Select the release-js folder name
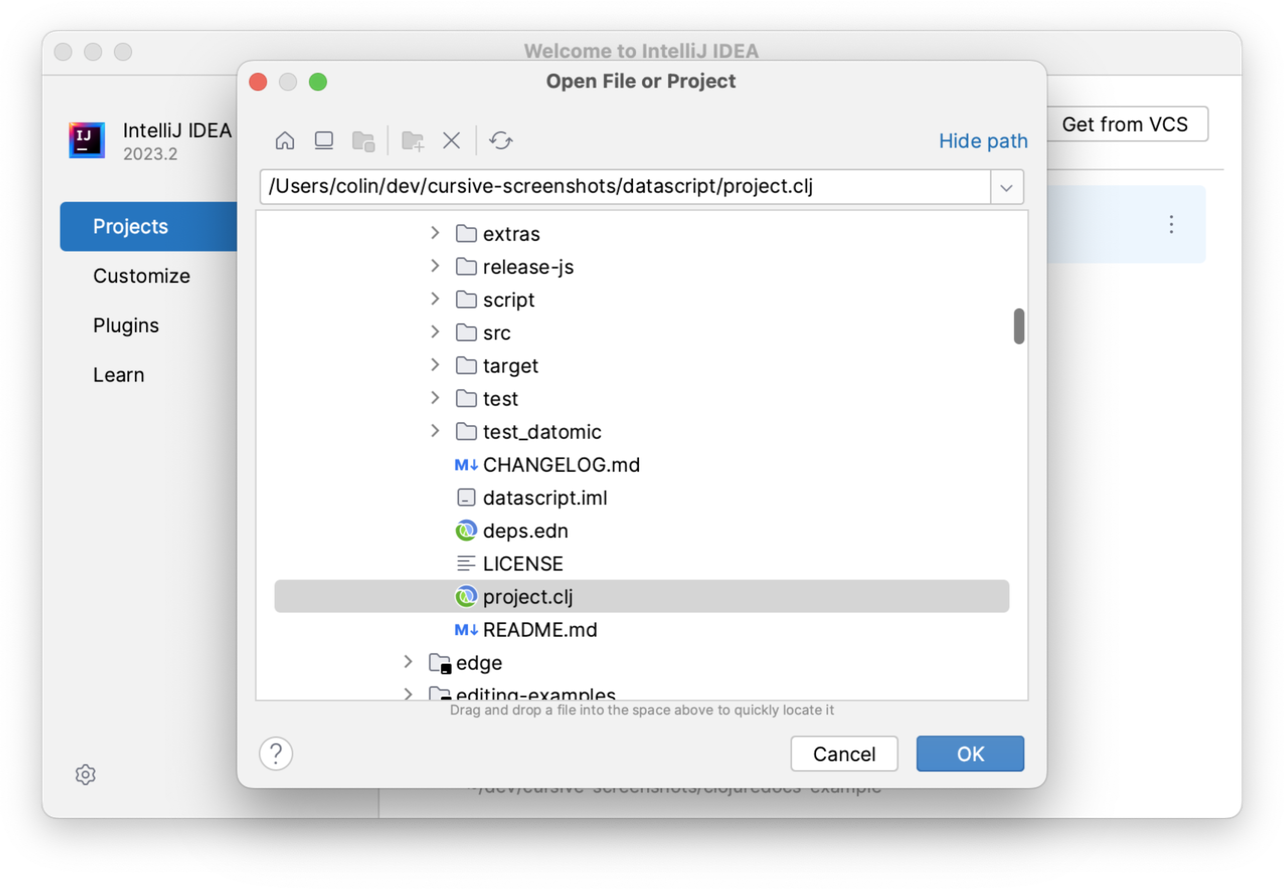 528,267
